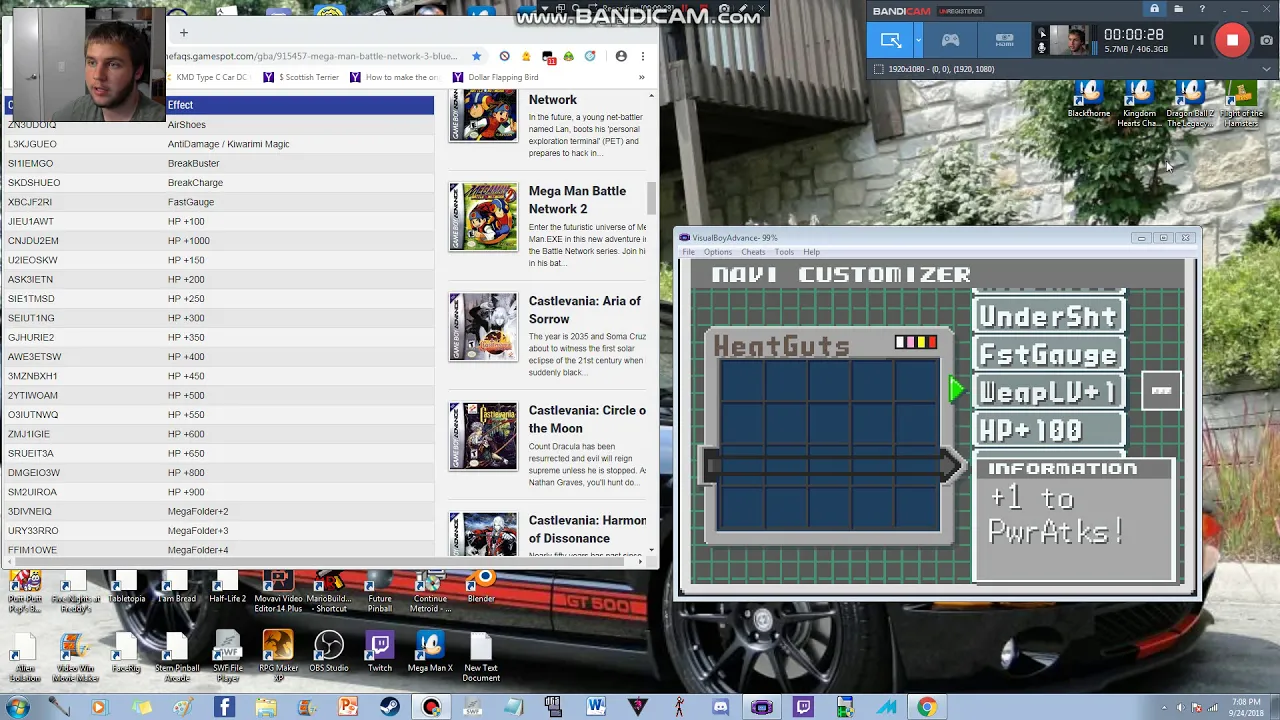
Task: Open Flight of the Hamsters shortcut
Action: 1241,103
